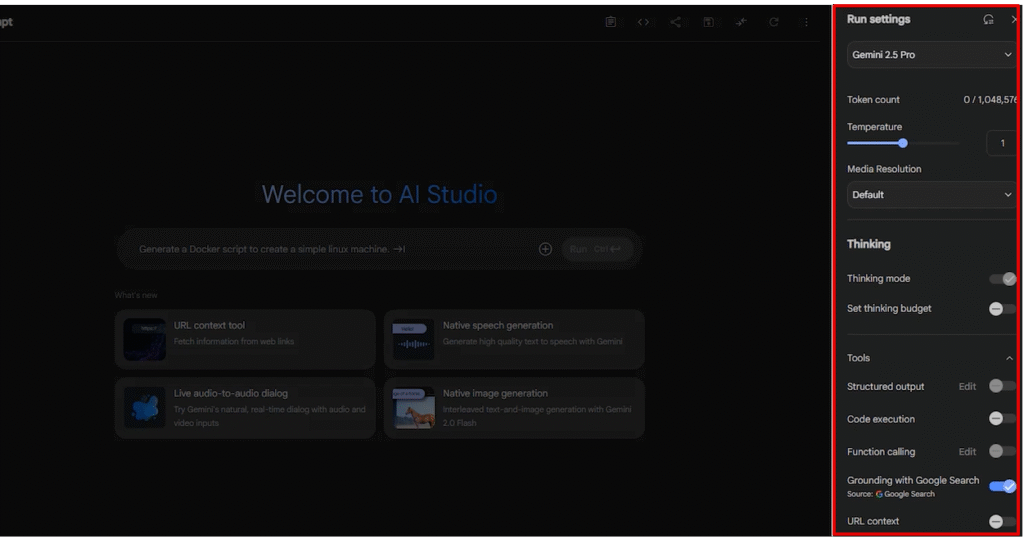1024x539 pixels.
Task: Click the "What's new" label
Action: [136, 295]
